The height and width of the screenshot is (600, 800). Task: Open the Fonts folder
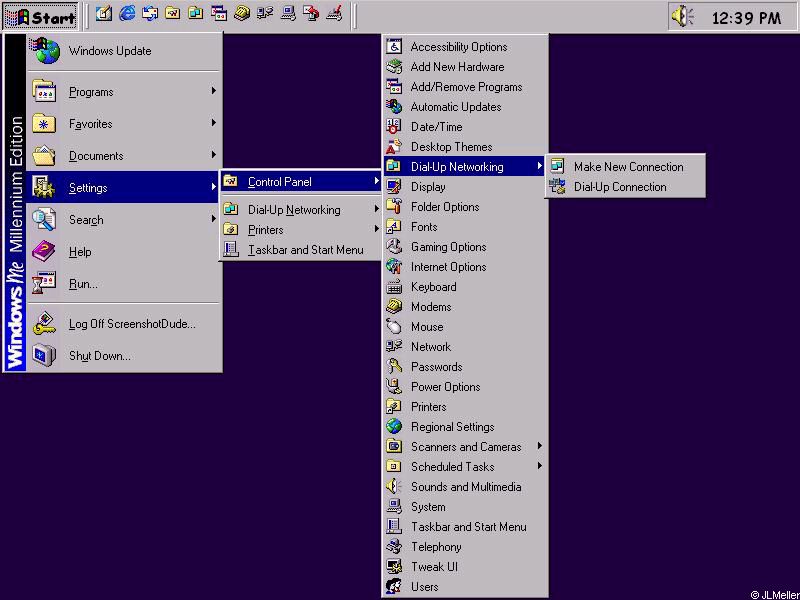[x=465, y=227]
